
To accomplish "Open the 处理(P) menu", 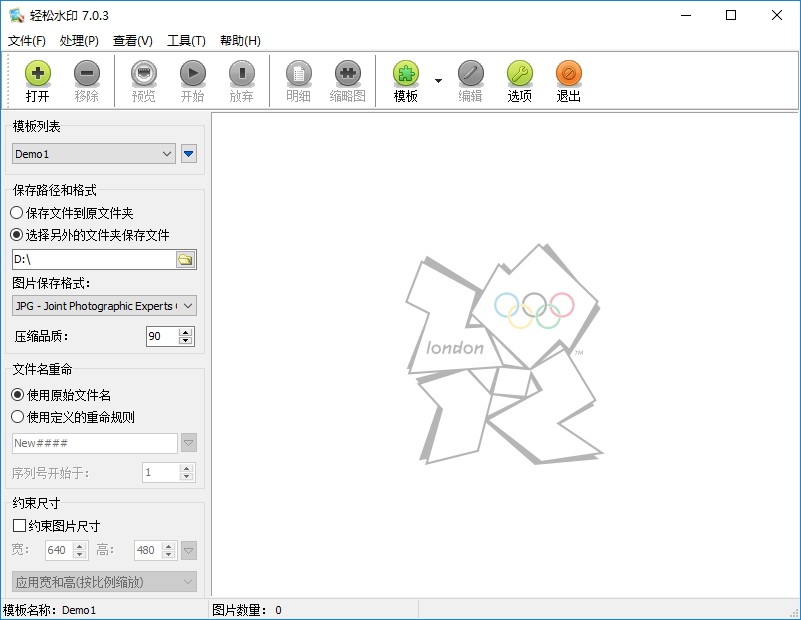I will point(79,41).
